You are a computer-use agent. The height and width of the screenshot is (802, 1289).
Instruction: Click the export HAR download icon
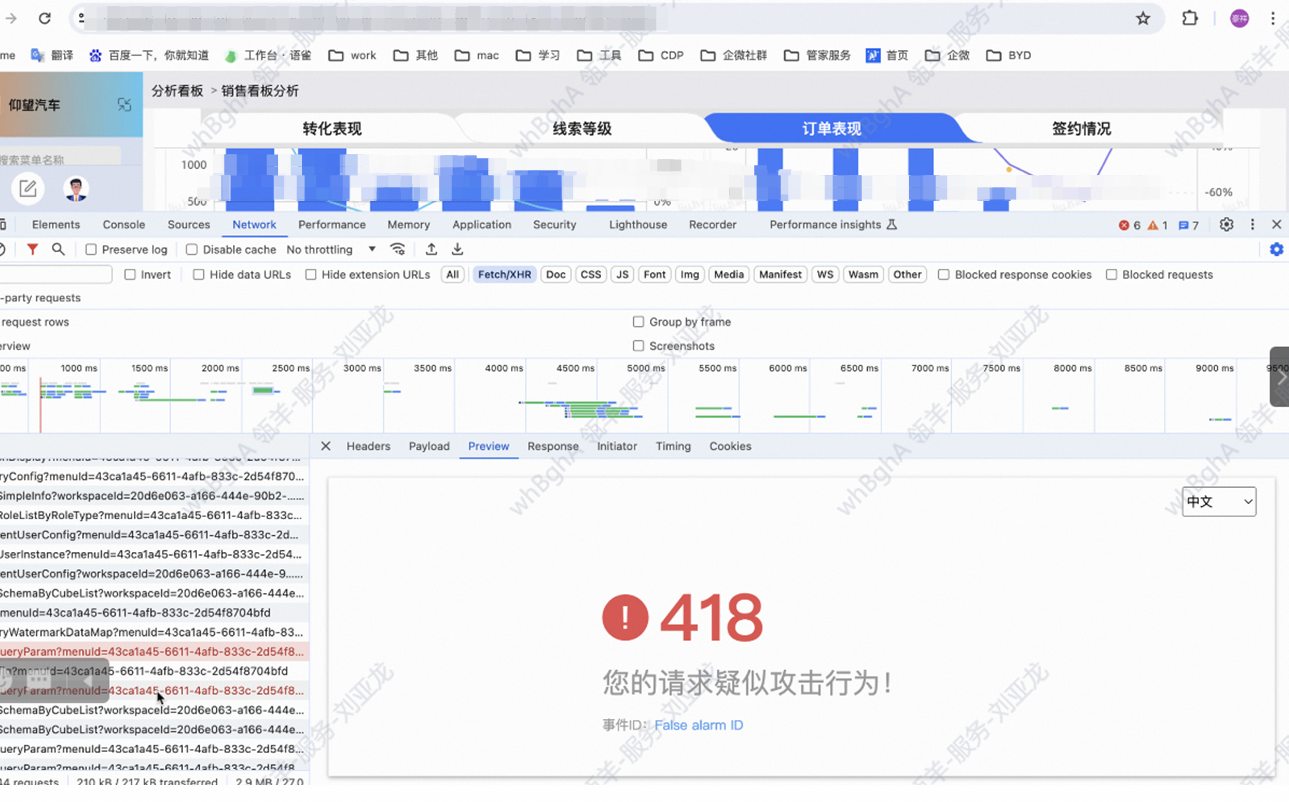tap(457, 250)
